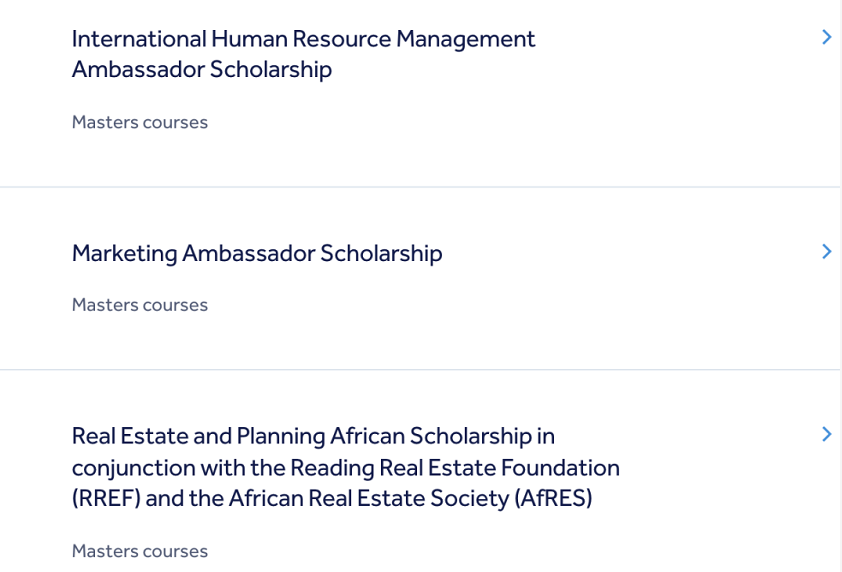Click 'Masters courses' label under Marketing Ambassador Scholarship
842x572 pixels.
coord(140,305)
